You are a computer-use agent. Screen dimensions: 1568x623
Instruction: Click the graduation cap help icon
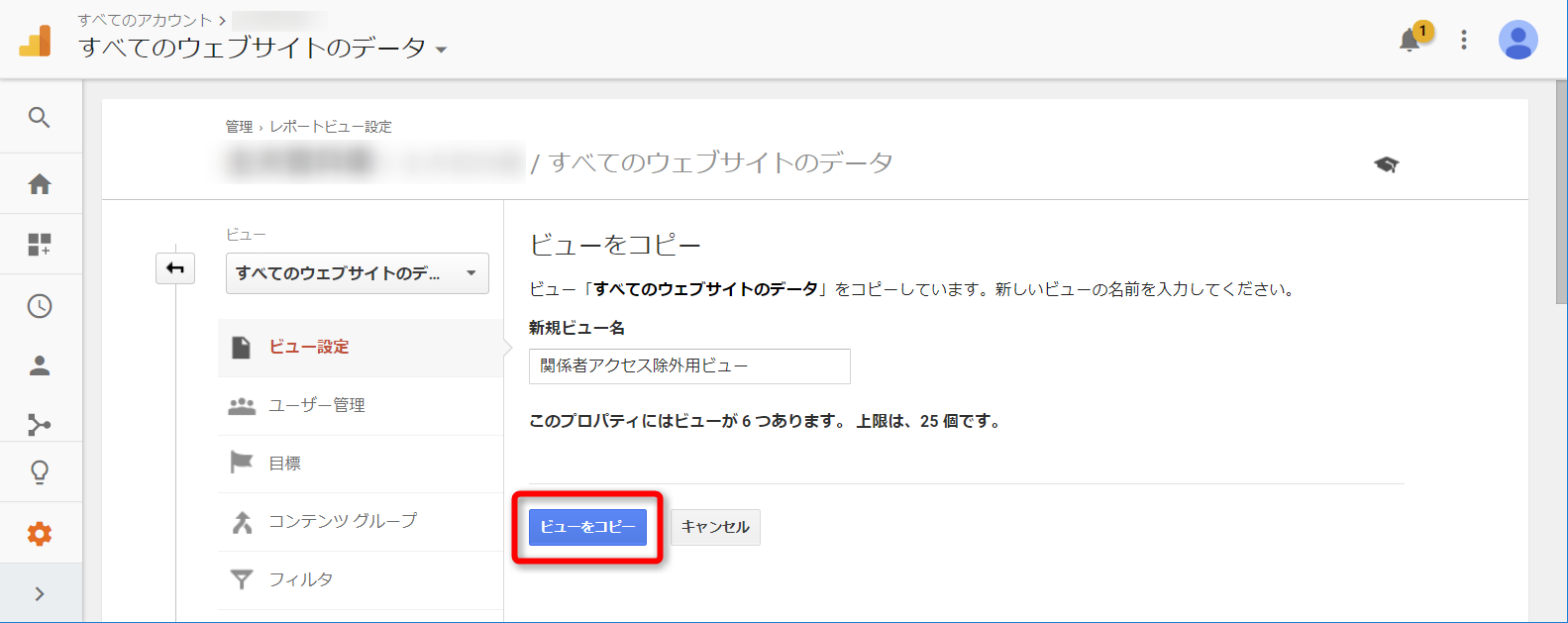pos(1386,164)
